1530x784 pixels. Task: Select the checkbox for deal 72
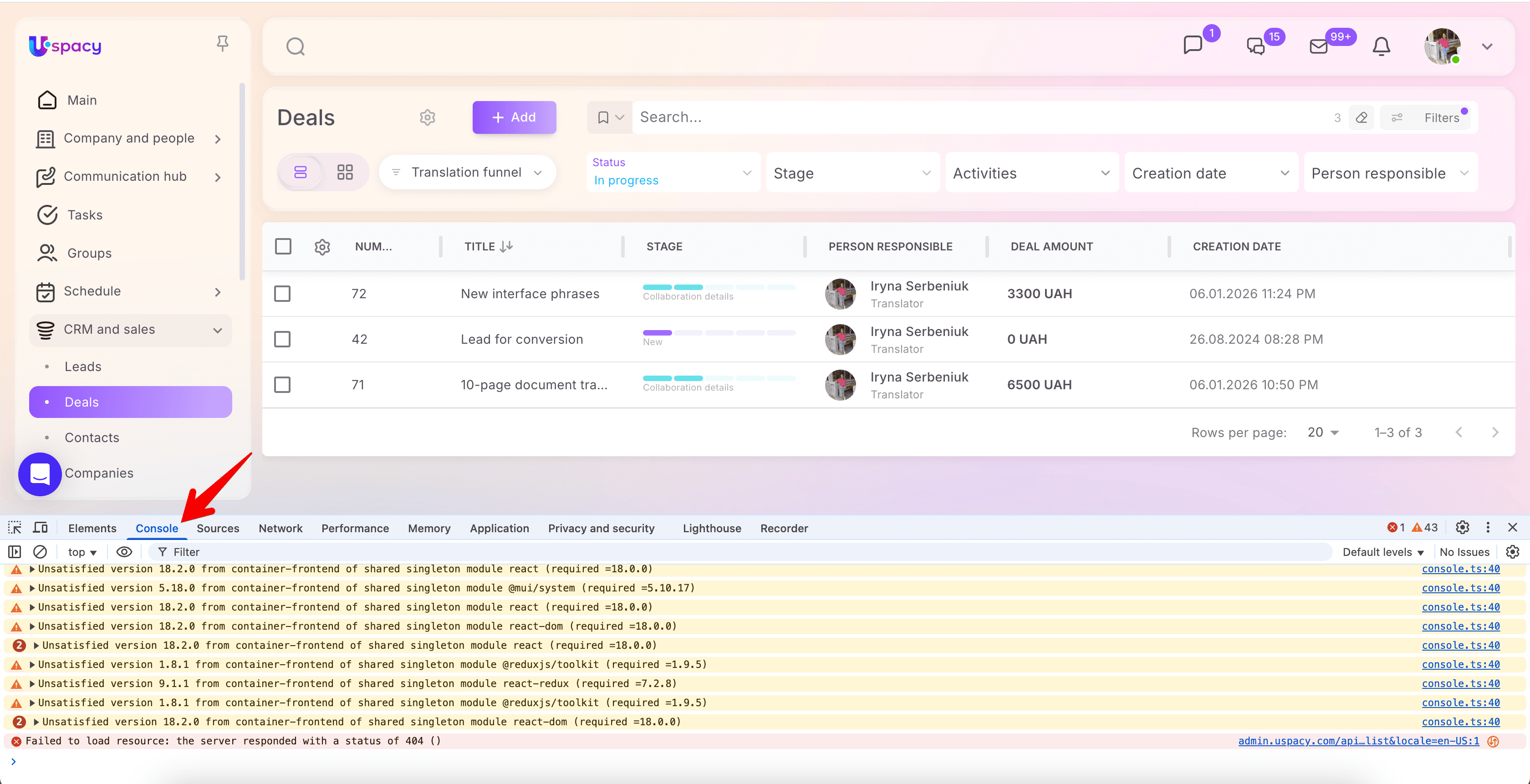click(282, 293)
